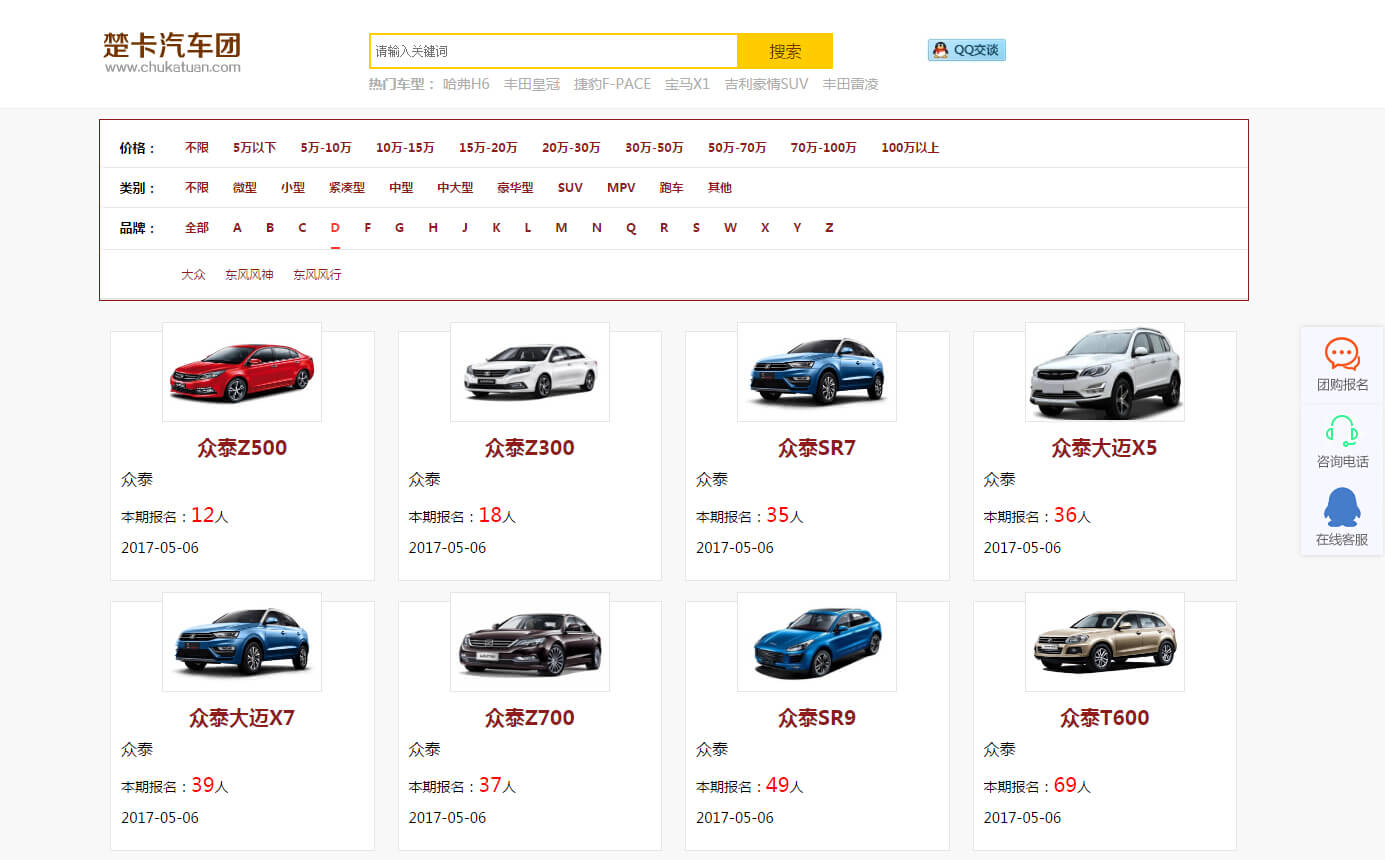Click the 众泰T600 title link
This screenshot has height=860, width=1385.
[x=1105, y=718]
